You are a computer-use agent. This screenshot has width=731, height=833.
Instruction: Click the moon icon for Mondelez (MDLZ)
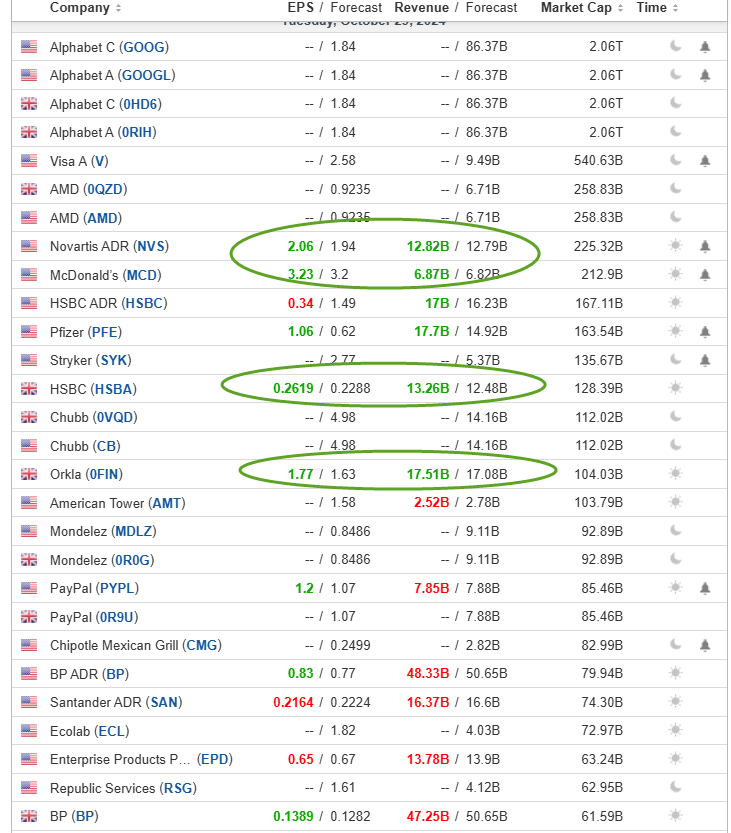coord(675,530)
